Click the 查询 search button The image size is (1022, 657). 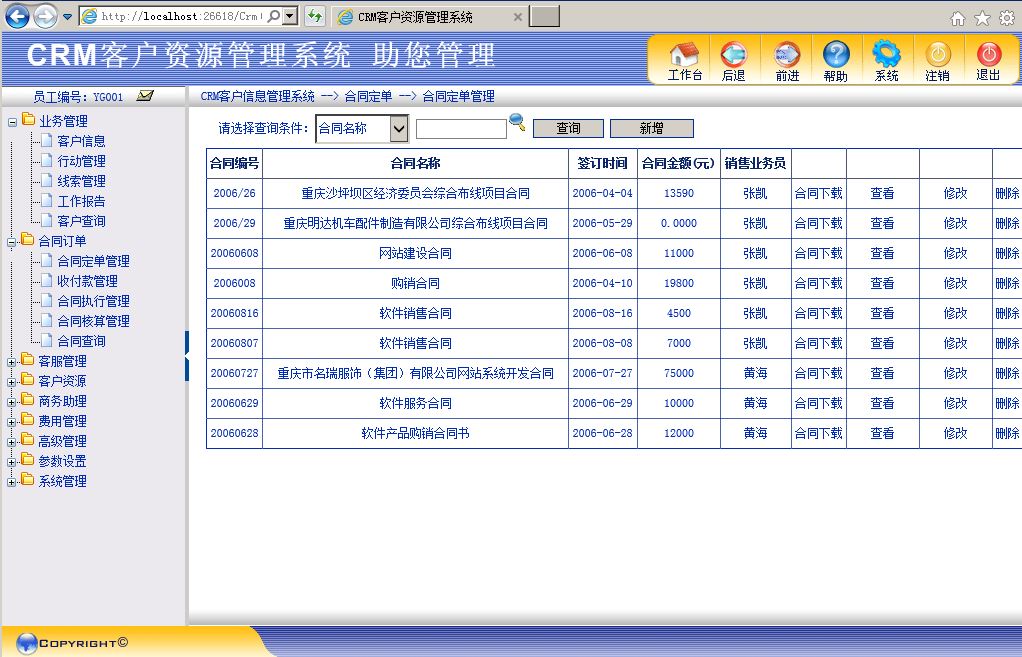(568, 128)
